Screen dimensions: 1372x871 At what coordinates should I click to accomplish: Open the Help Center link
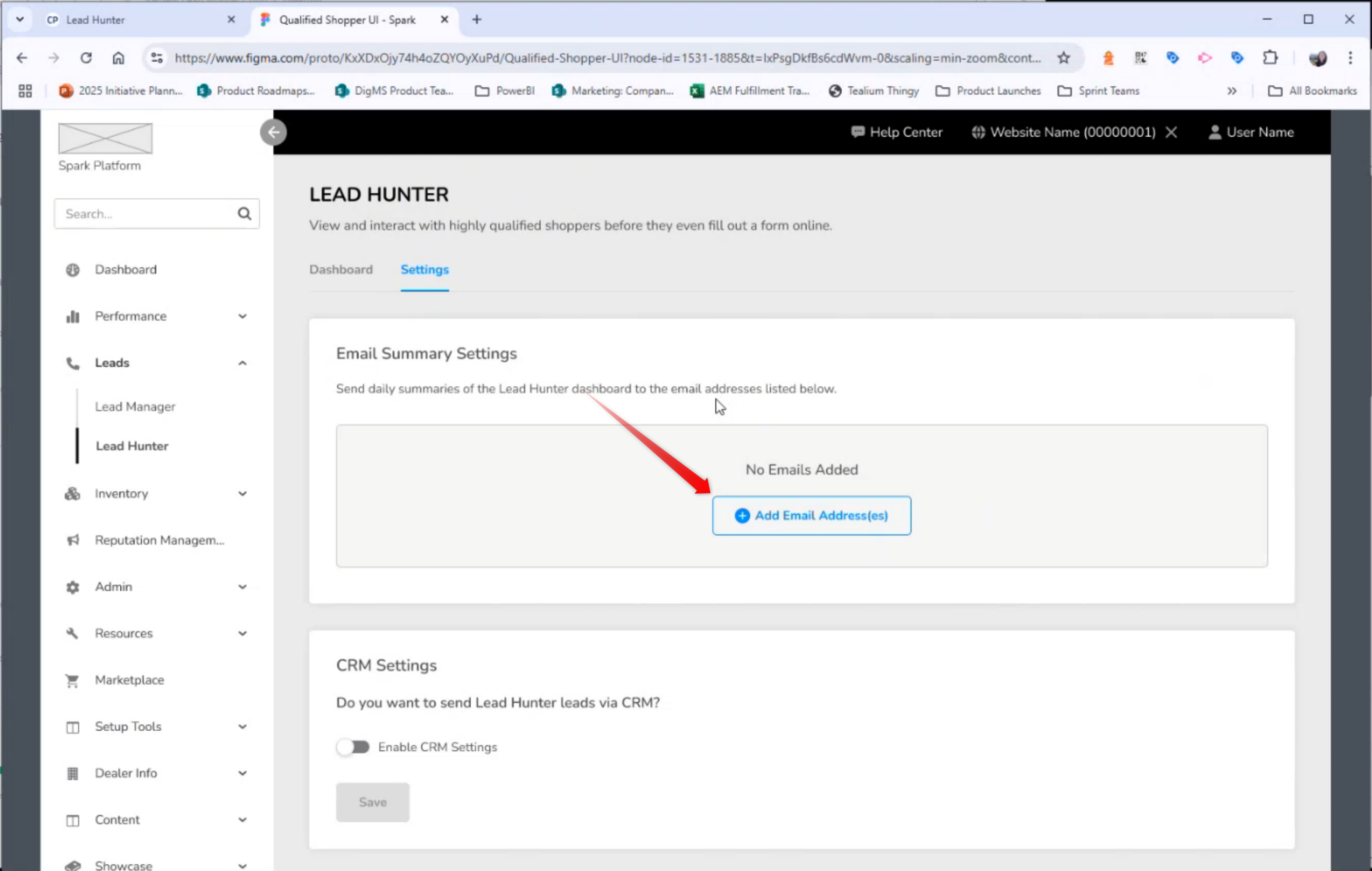click(x=897, y=132)
